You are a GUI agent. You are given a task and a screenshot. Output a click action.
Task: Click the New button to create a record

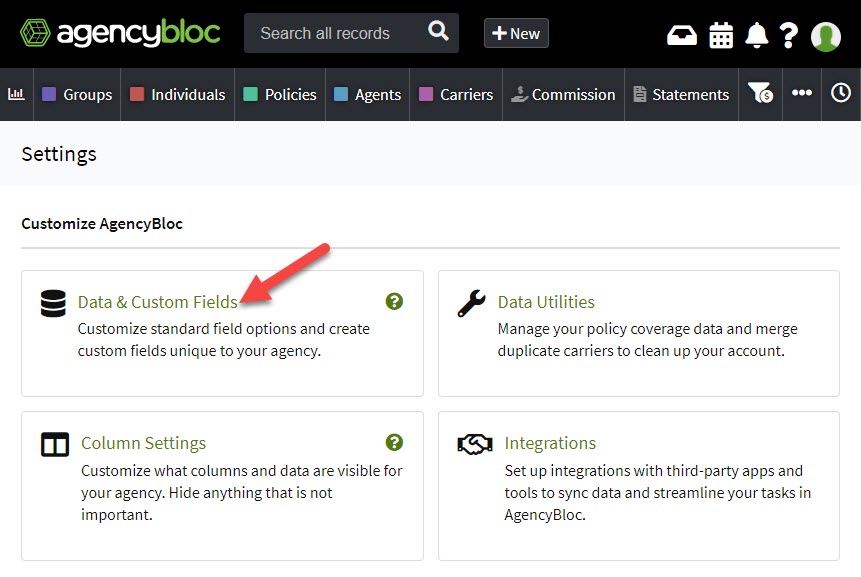[516, 33]
